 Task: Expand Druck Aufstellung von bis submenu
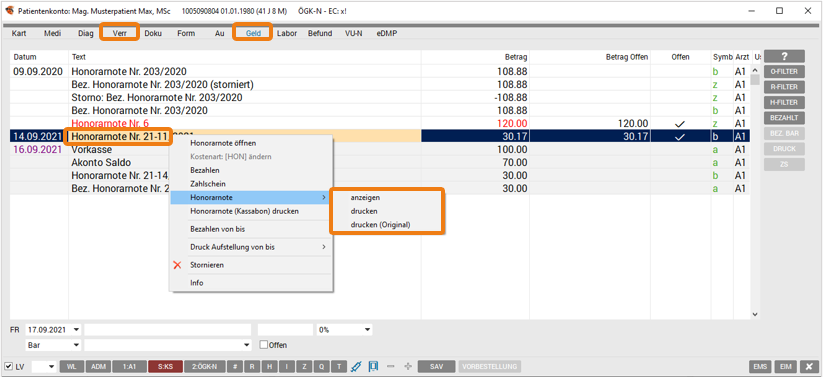251,247
